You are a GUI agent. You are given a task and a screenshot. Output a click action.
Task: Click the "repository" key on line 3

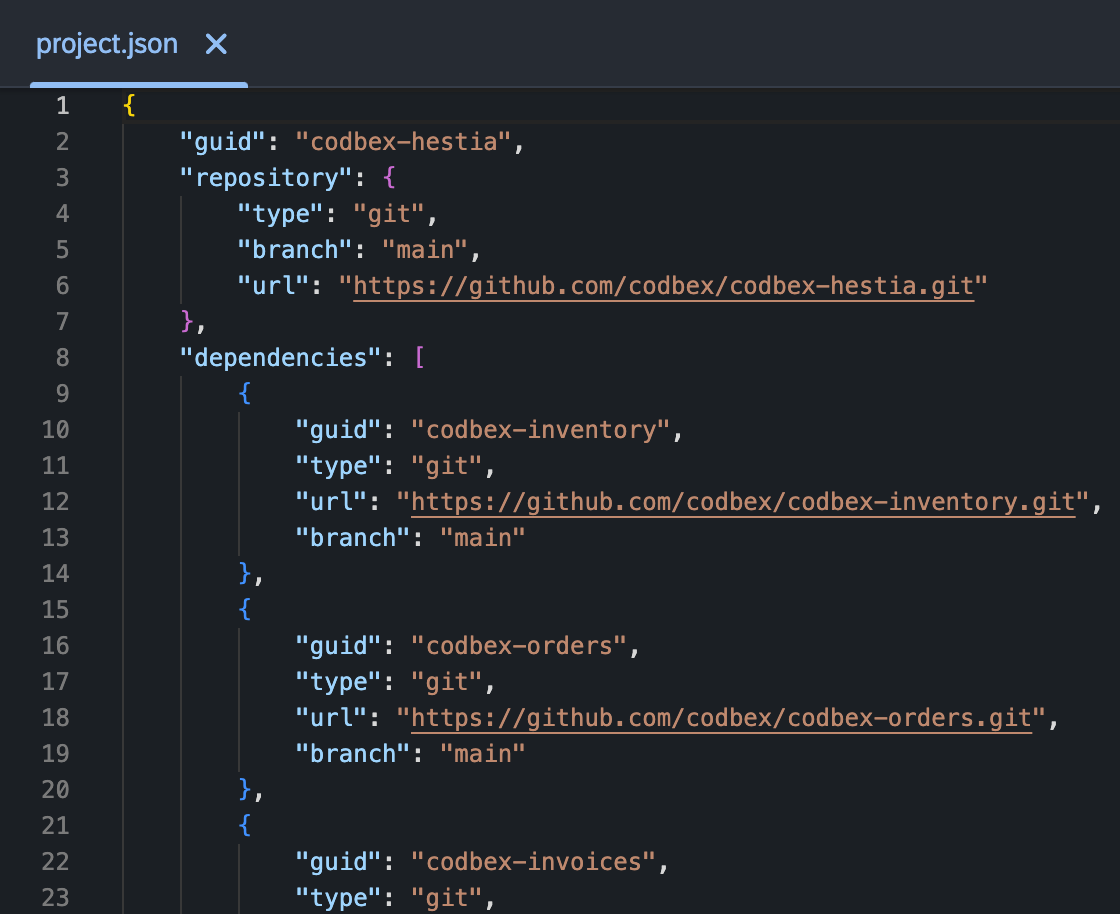(266, 178)
